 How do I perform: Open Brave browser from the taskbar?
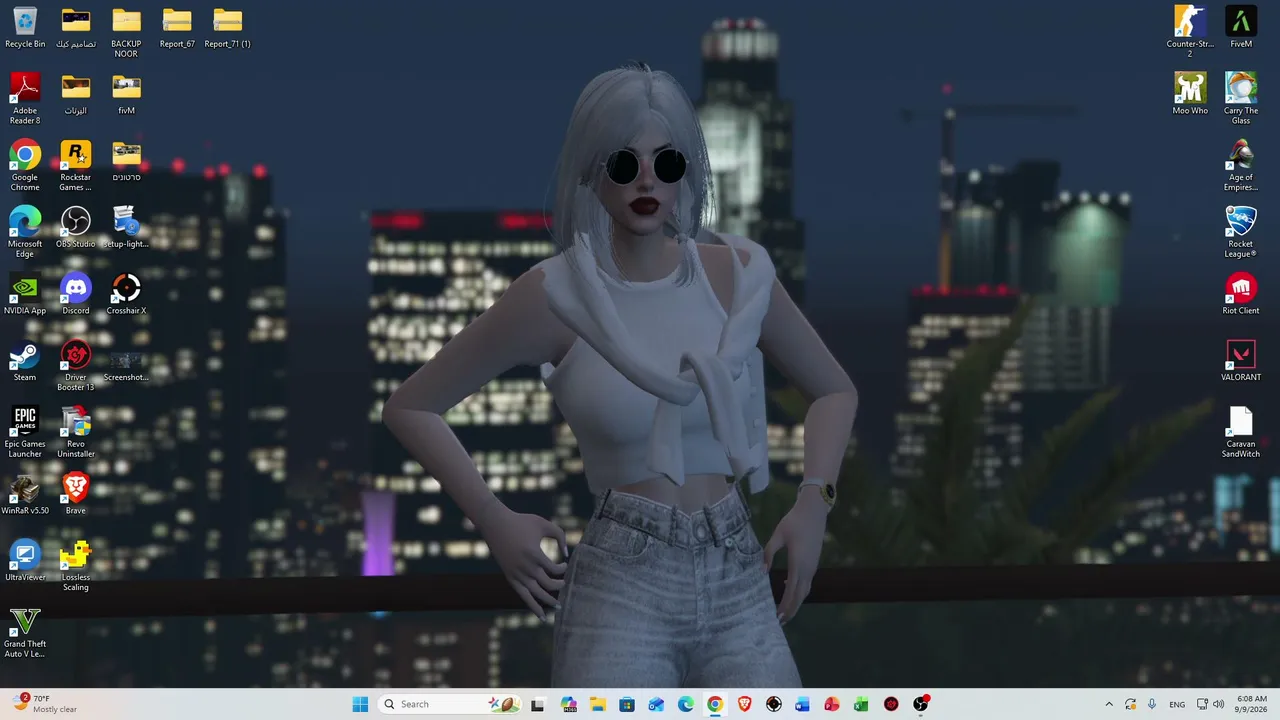pos(744,704)
